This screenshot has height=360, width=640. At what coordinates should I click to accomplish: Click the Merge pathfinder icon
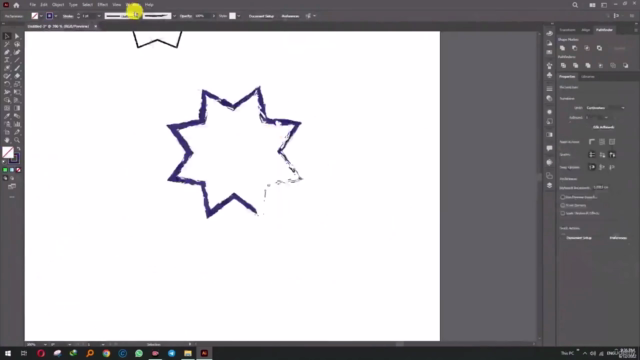click(588, 65)
